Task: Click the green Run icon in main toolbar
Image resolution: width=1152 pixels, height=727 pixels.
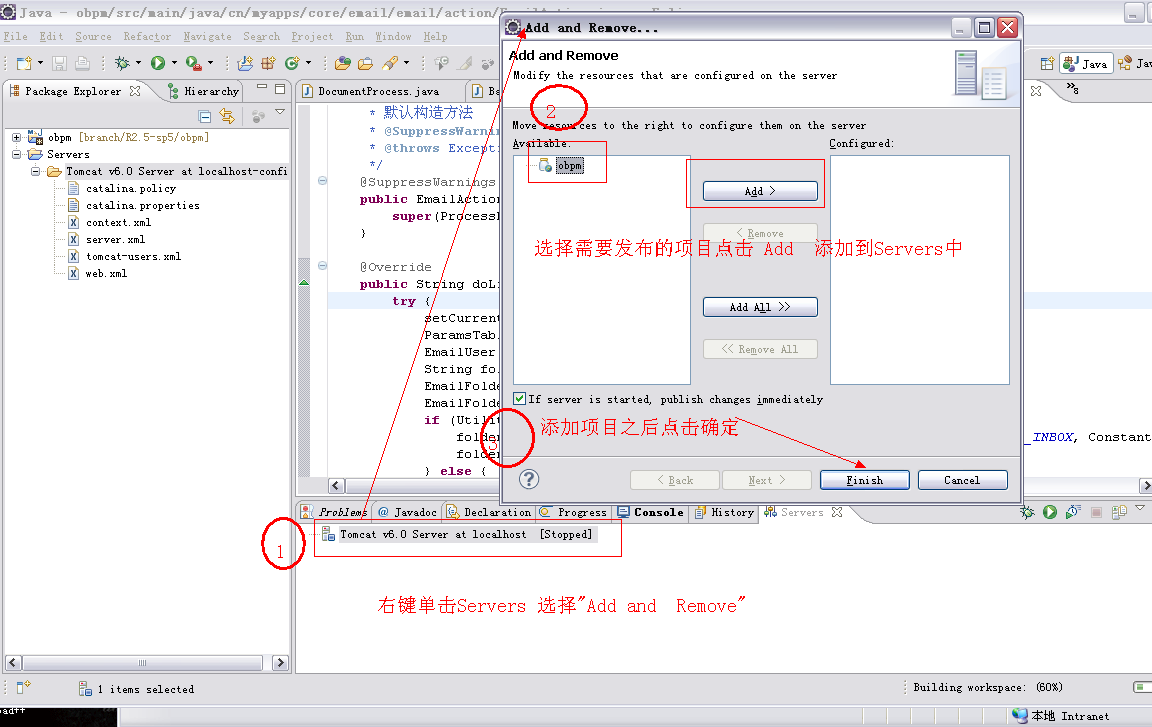Action: click(158, 63)
